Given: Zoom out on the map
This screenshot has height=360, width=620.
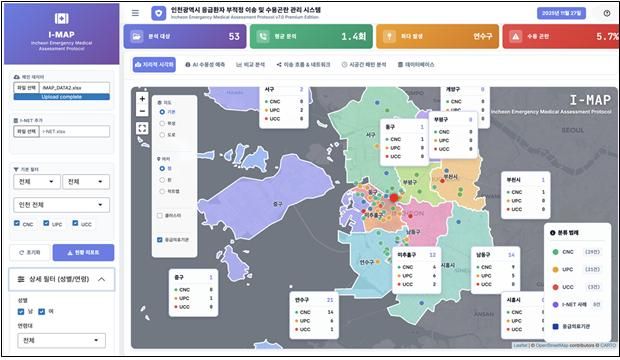Looking at the screenshot, I should coord(142,111).
